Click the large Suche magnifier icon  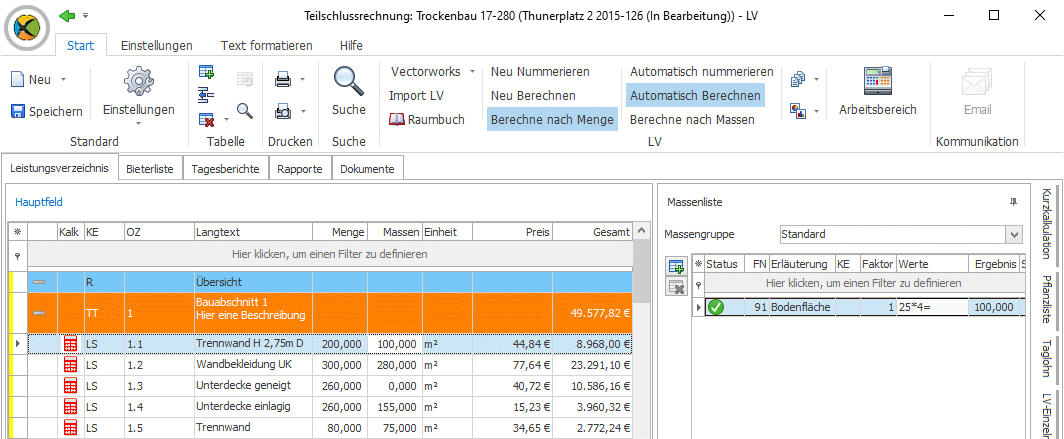pyautogui.click(x=349, y=81)
